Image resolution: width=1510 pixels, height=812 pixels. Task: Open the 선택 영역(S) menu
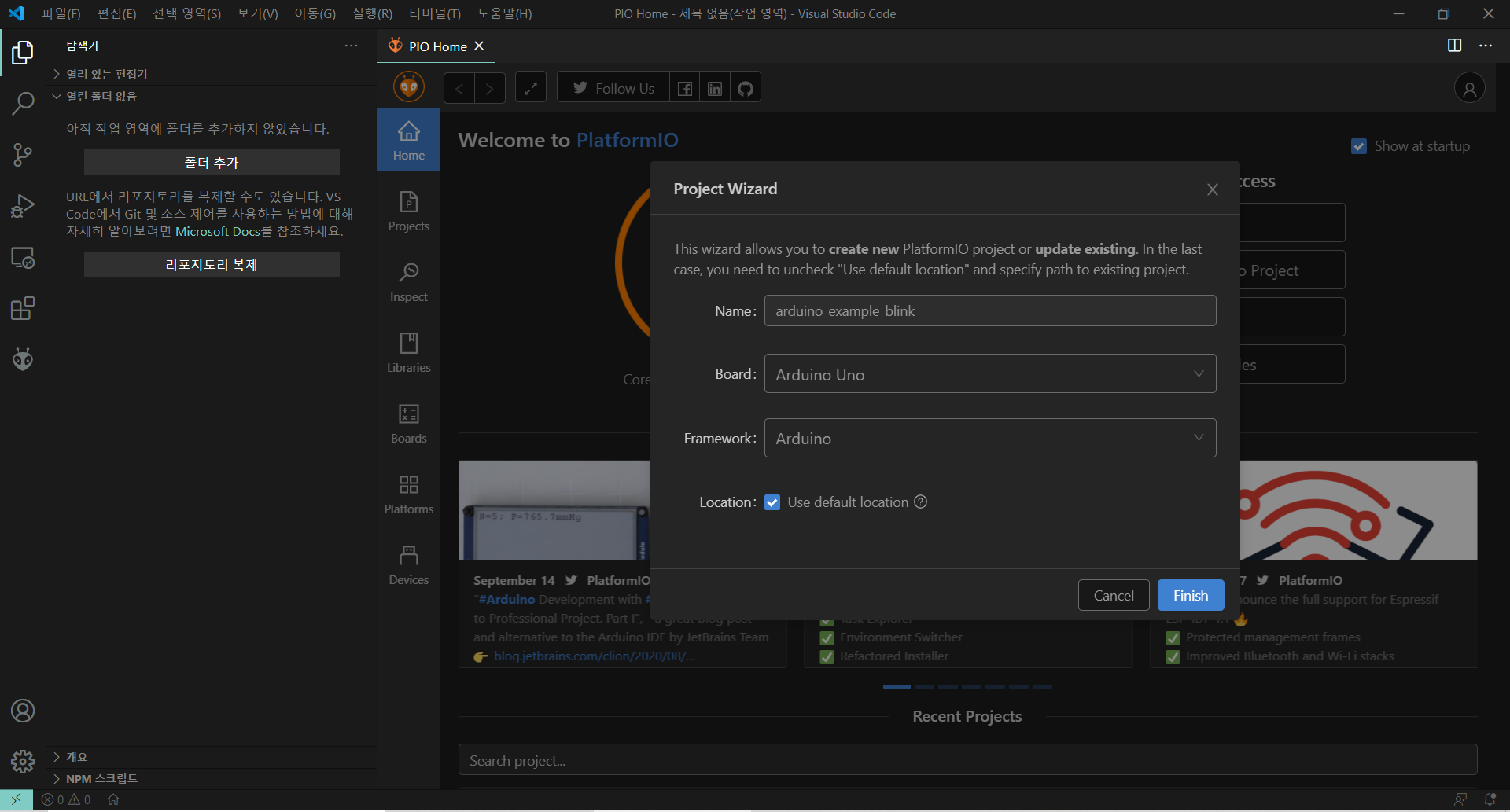186,13
